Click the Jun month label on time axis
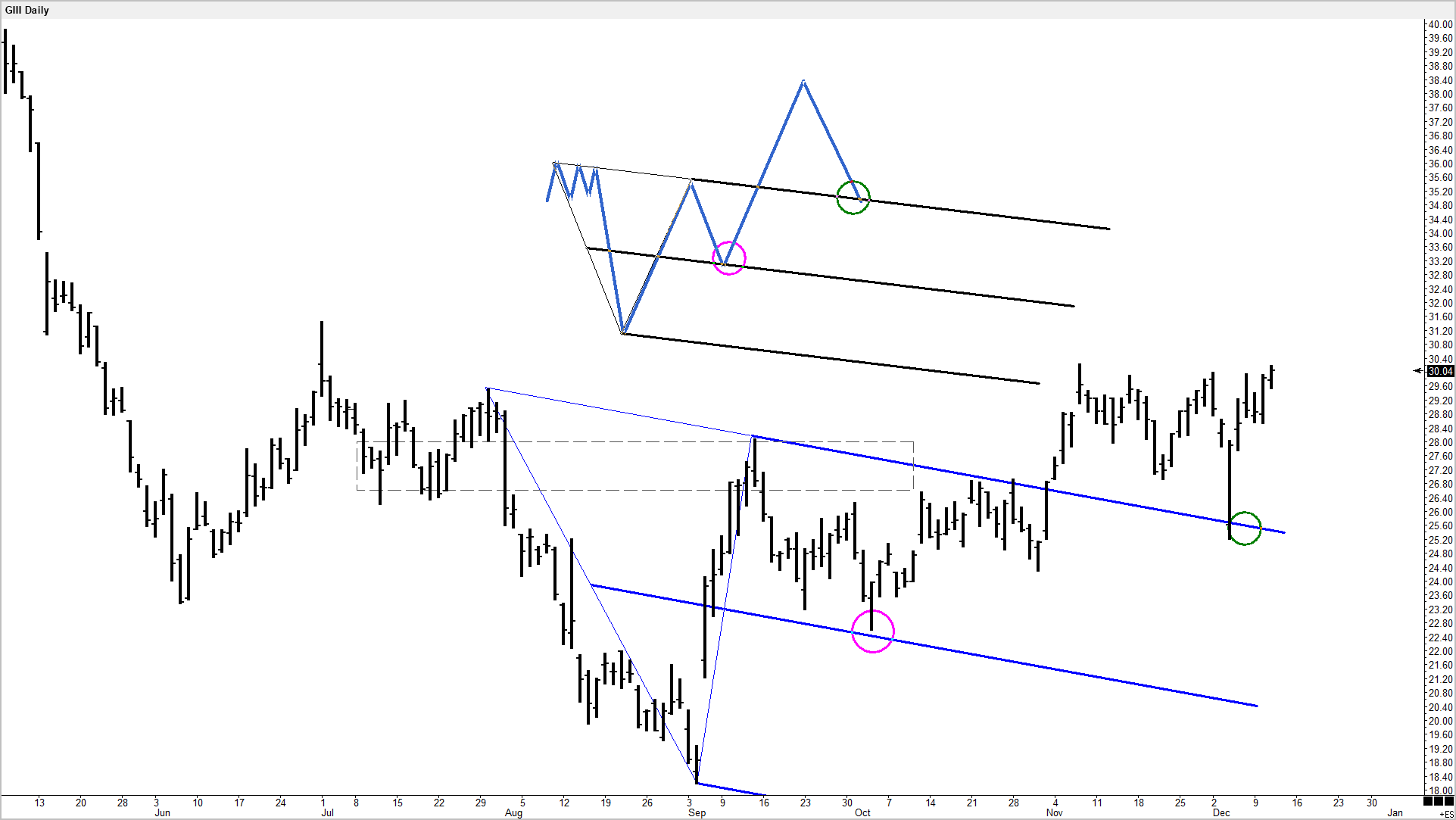 pyautogui.click(x=162, y=813)
